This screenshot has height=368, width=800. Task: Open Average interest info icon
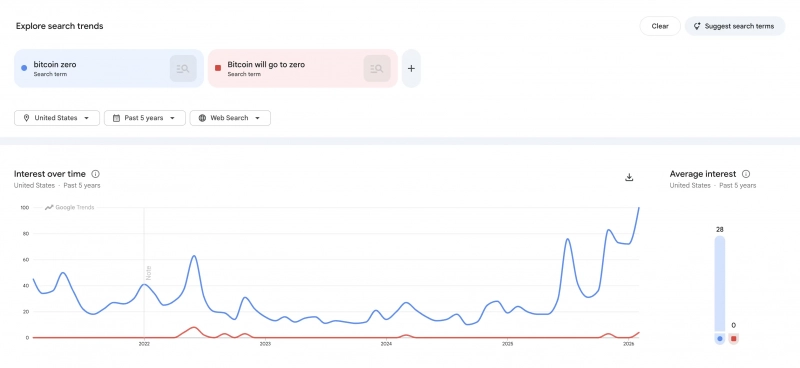point(746,174)
